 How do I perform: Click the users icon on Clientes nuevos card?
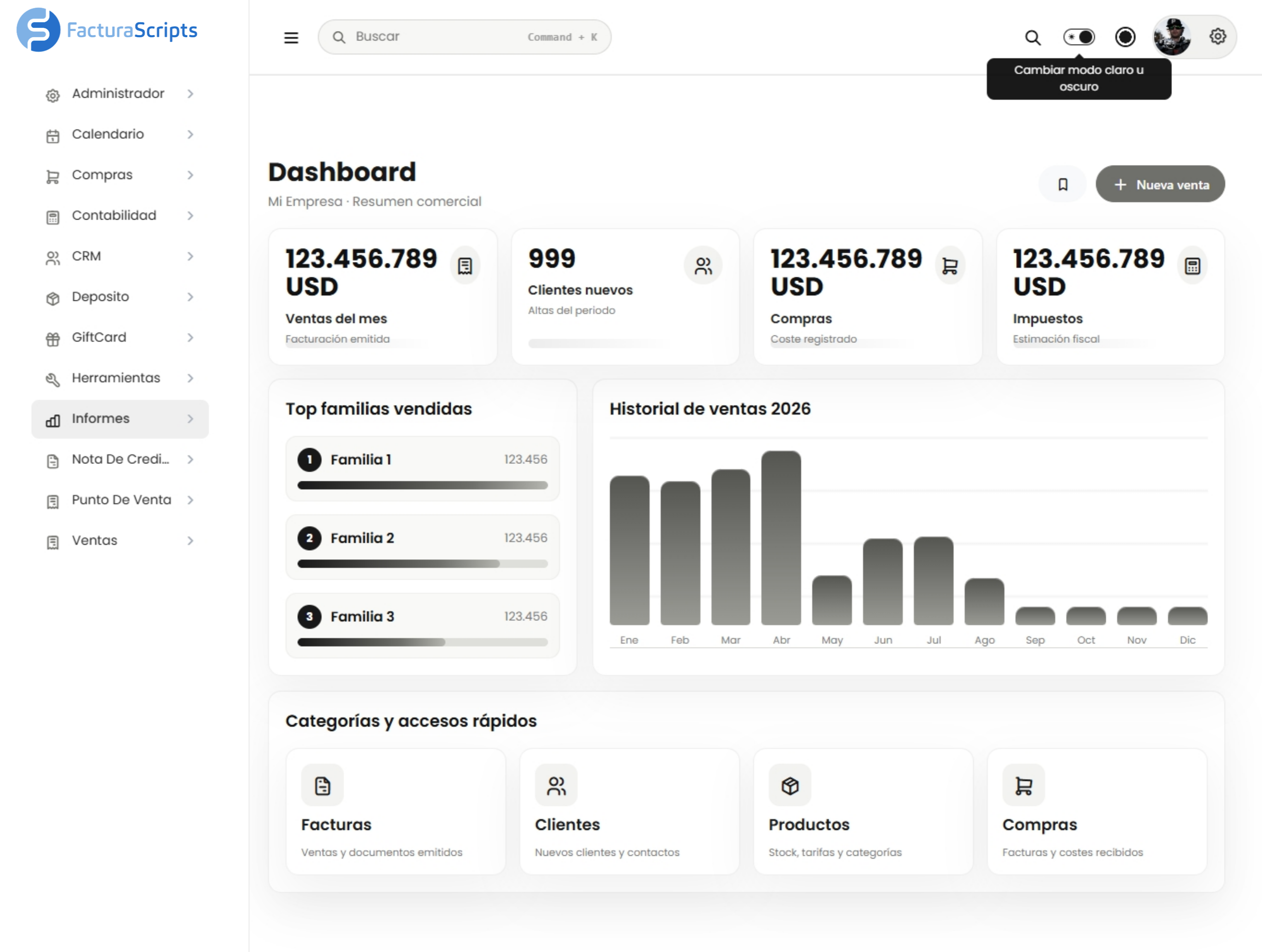click(703, 266)
